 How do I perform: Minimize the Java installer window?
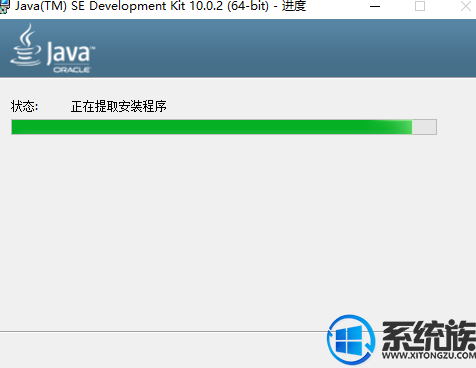tap(375, 6)
